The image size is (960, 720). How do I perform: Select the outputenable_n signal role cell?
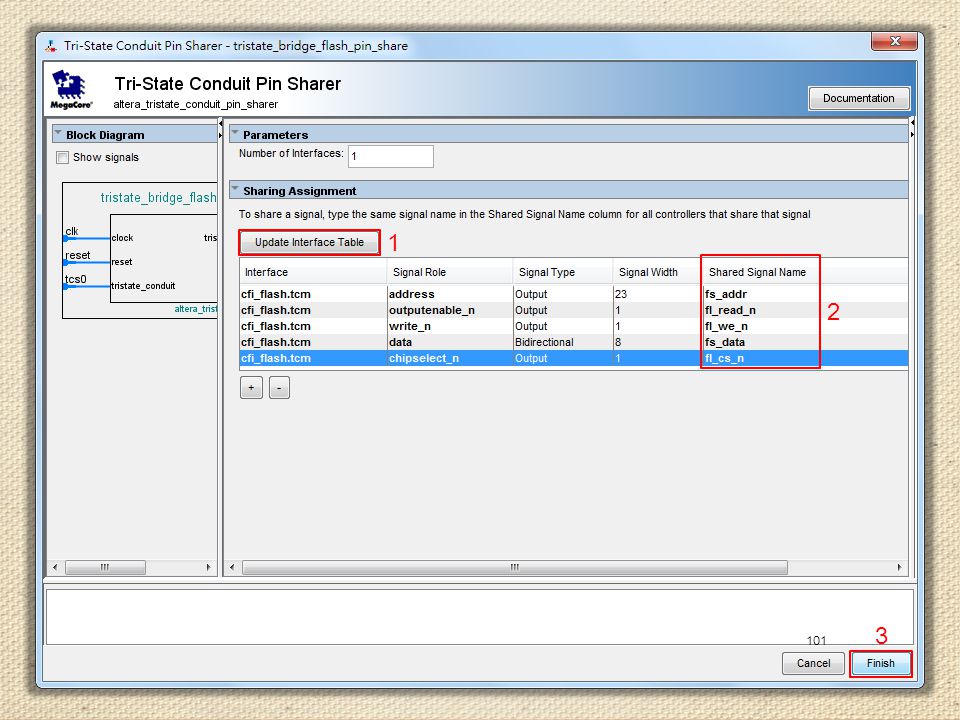(x=449, y=310)
